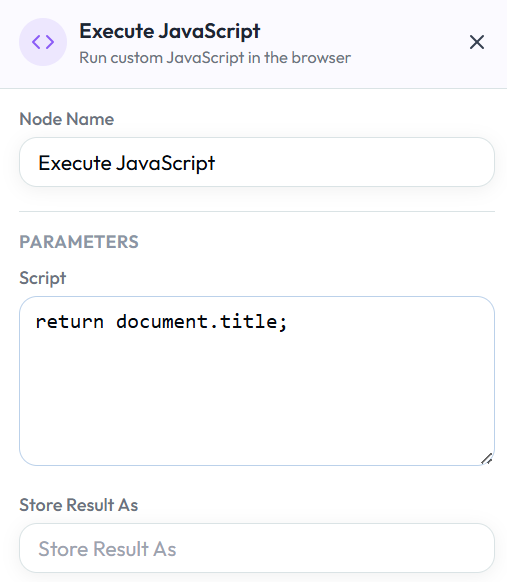Click the purple code brackets icon
Image resolution: width=507 pixels, height=582 pixels.
click(x=43, y=42)
